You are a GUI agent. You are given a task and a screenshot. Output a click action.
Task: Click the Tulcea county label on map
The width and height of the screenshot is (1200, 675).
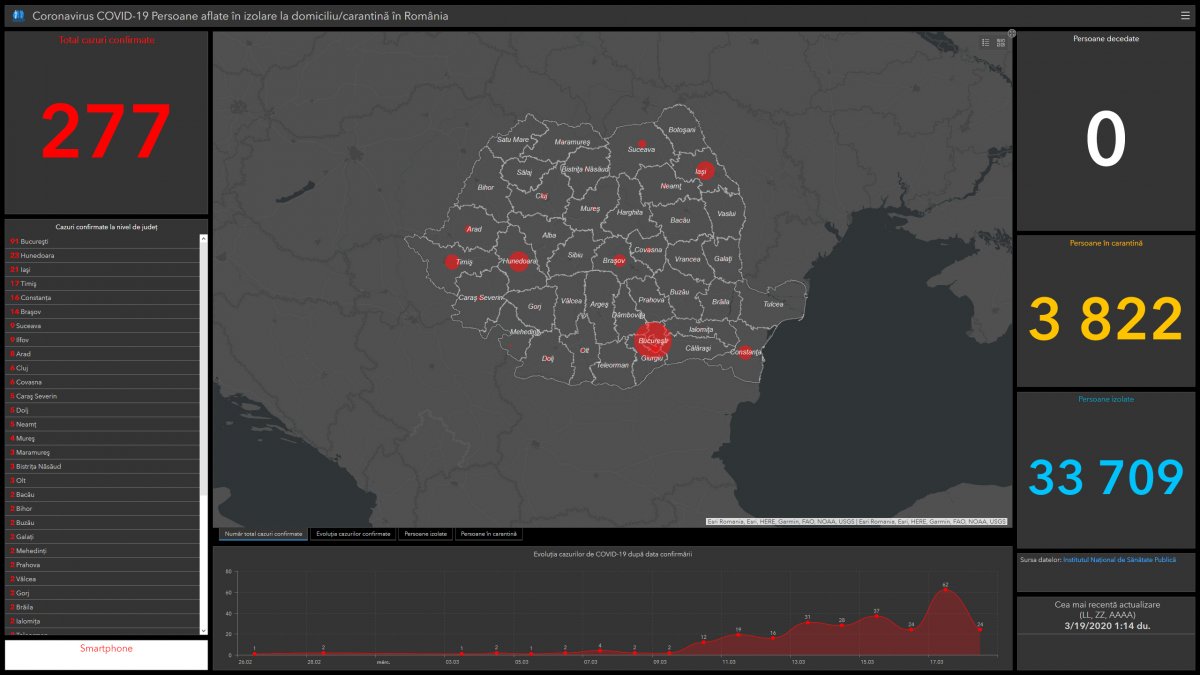coord(774,303)
